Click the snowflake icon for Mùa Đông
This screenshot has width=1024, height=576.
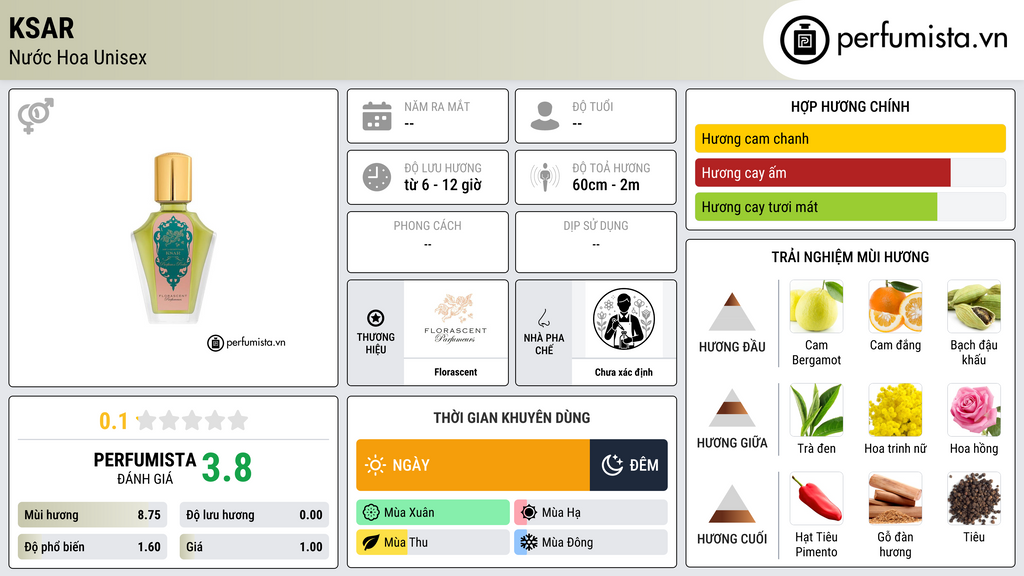(529, 543)
